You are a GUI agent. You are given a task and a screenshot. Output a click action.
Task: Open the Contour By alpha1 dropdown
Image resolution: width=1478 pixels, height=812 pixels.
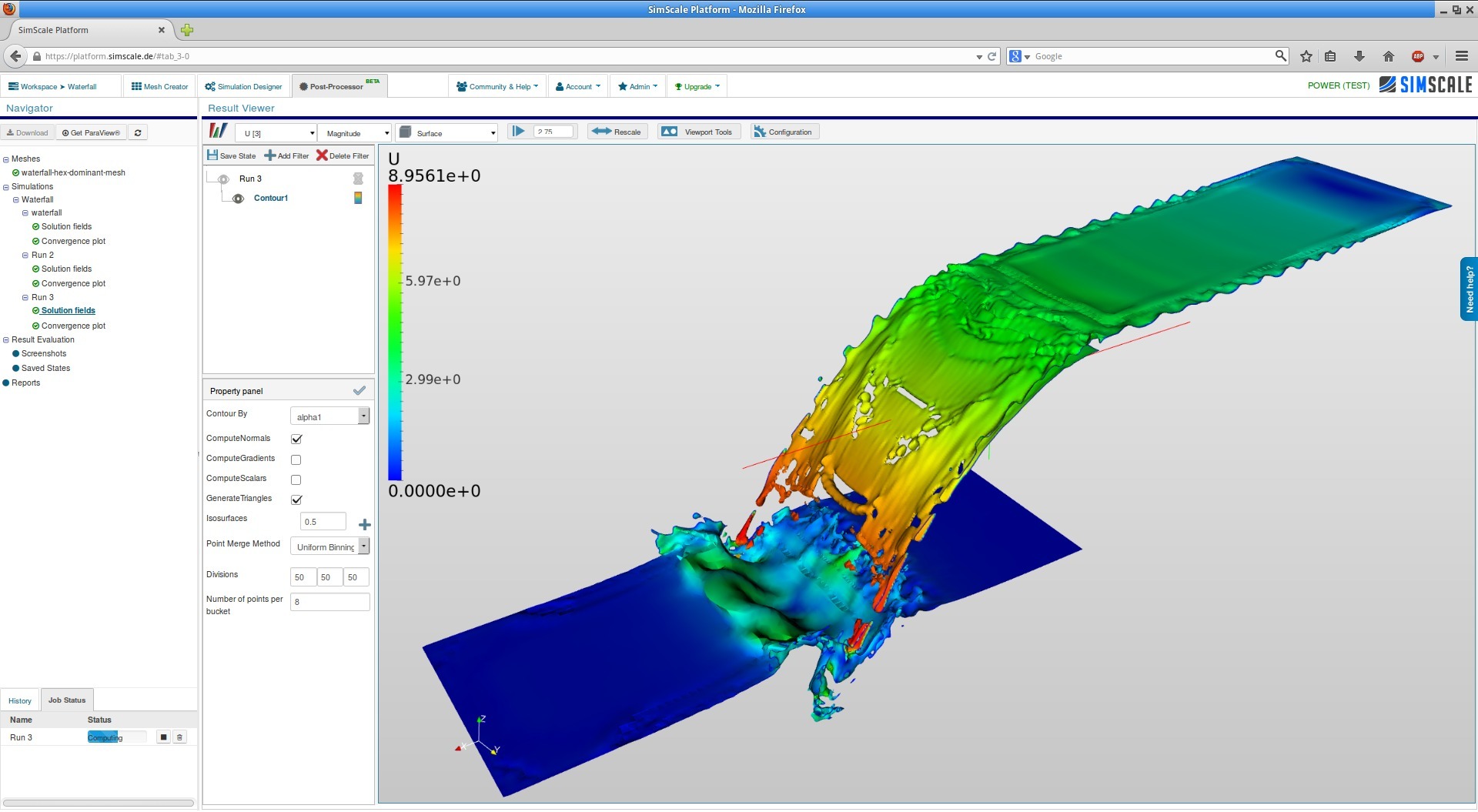[x=363, y=416]
